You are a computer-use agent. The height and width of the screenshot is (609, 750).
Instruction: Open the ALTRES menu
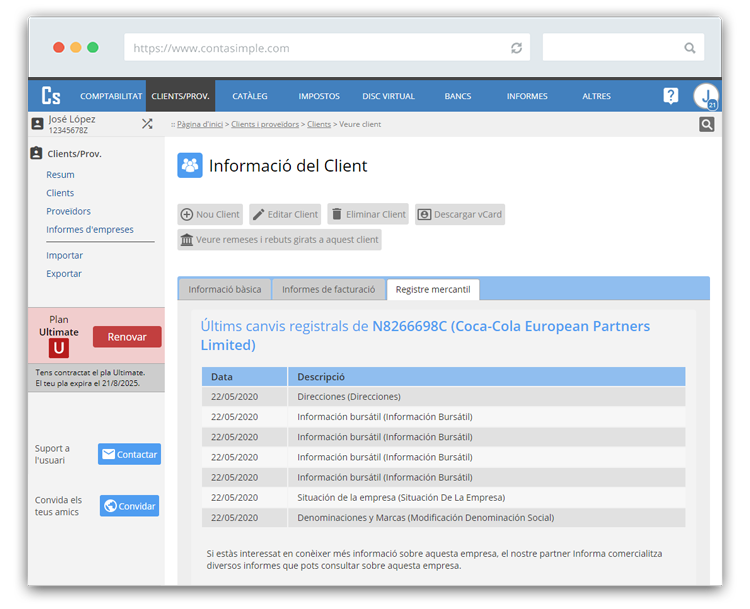[x=596, y=96]
